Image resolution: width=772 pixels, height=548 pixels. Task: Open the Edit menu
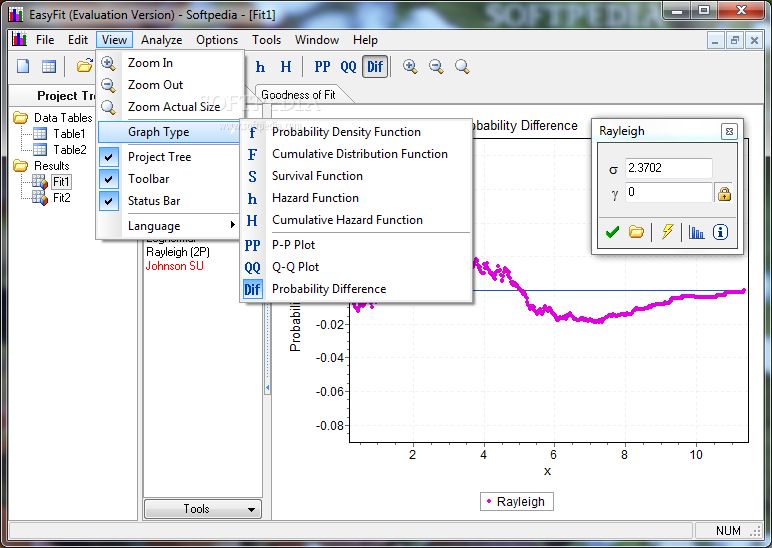tap(78, 40)
